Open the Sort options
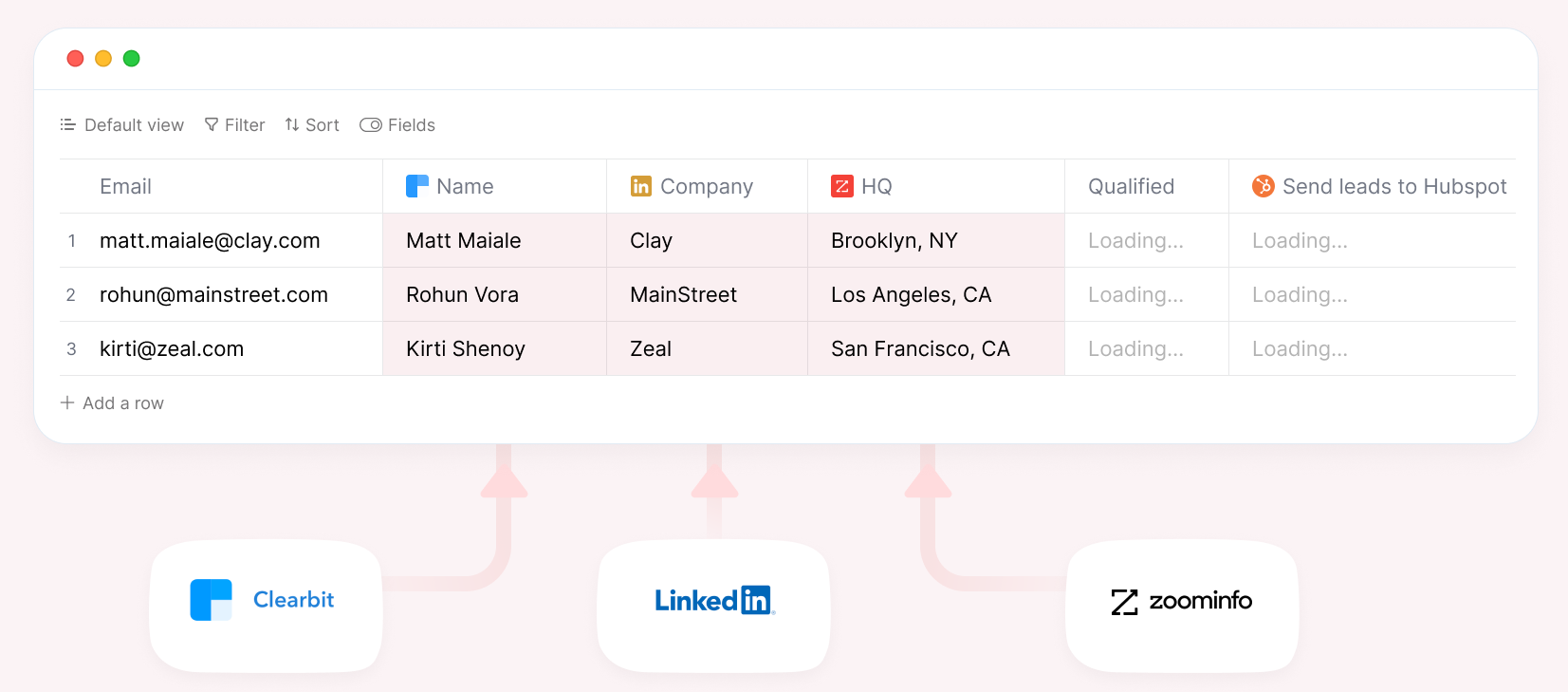This screenshot has width=1568, height=692. click(312, 125)
